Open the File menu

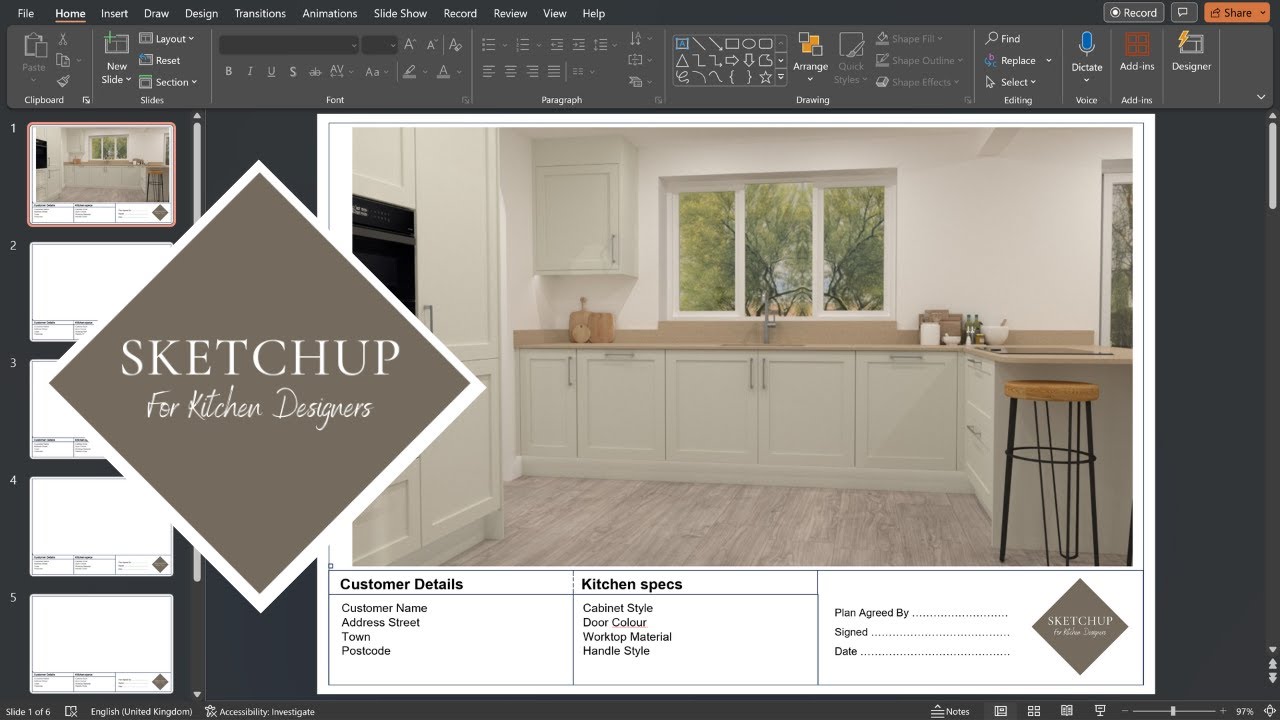click(x=26, y=13)
